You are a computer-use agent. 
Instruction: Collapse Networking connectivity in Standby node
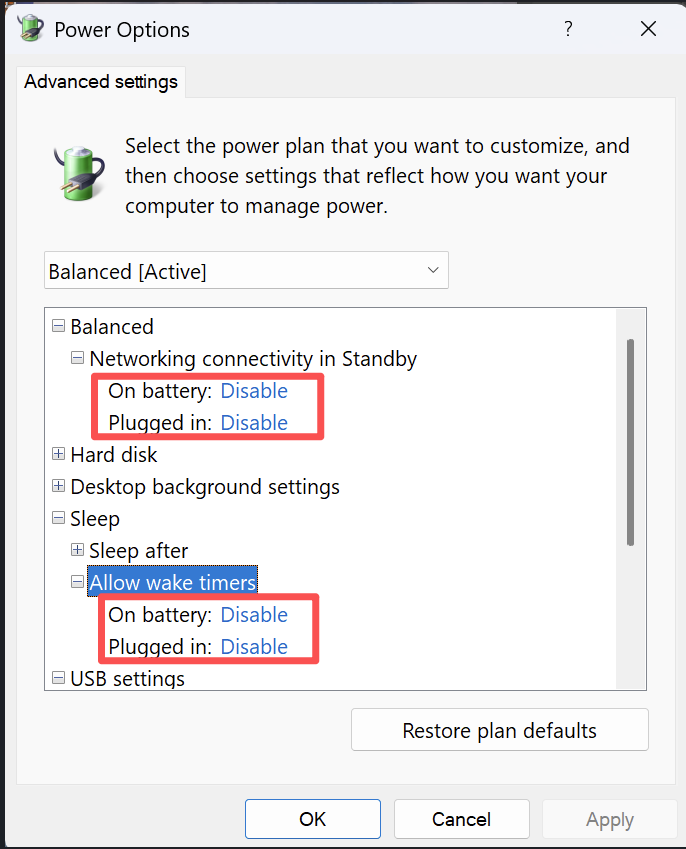coord(77,358)
